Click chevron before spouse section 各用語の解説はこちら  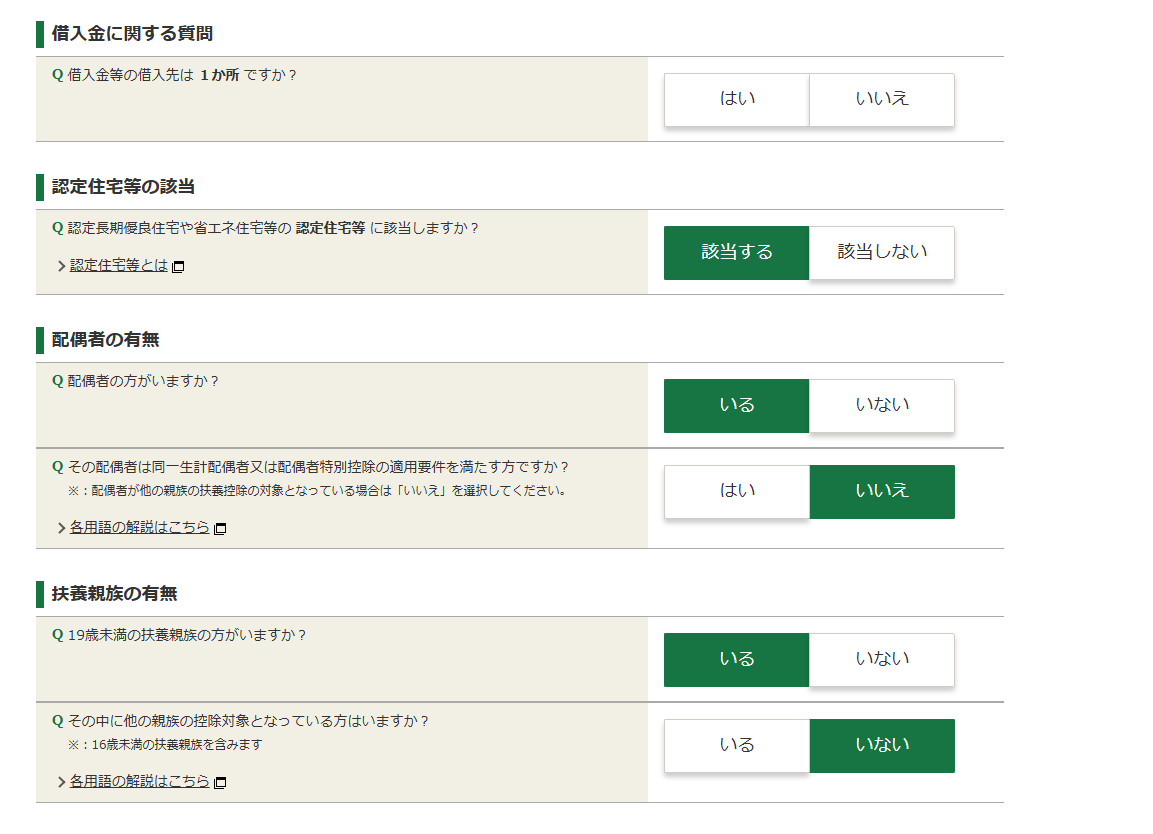[x=62, y=528]
